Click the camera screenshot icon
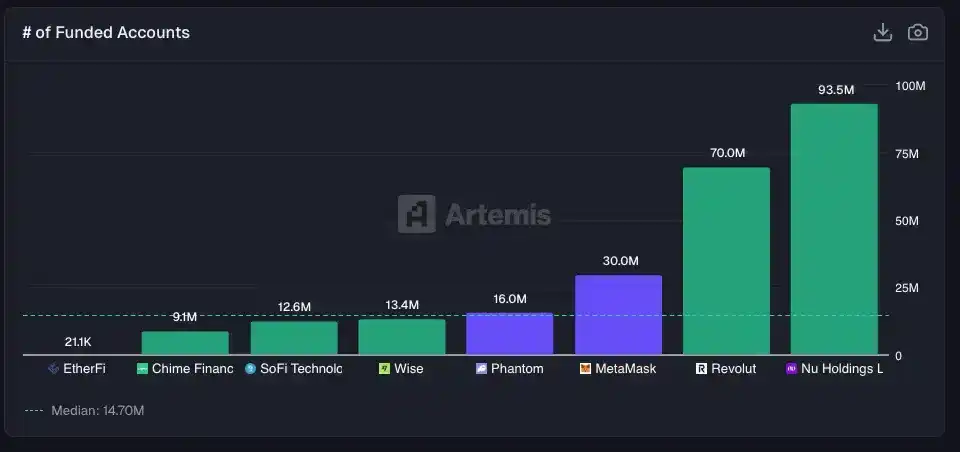 [917, 33]
